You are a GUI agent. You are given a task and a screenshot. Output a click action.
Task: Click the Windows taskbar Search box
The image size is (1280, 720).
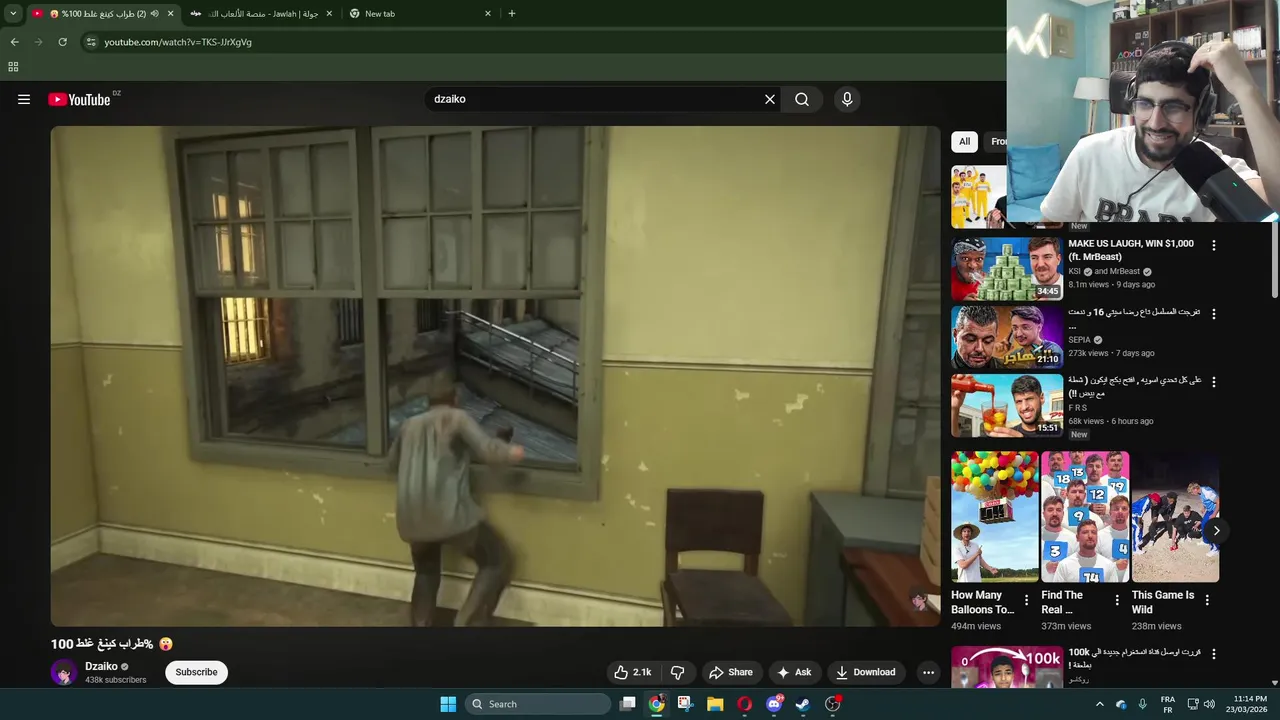coord(538,704)
